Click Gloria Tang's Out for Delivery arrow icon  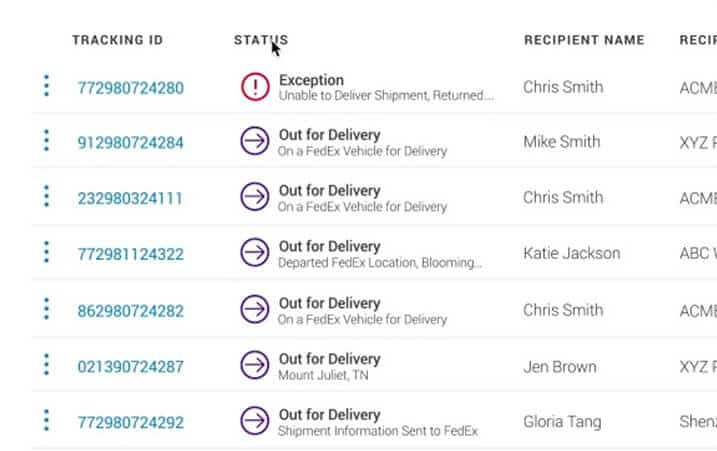click(x=255, y=421)
